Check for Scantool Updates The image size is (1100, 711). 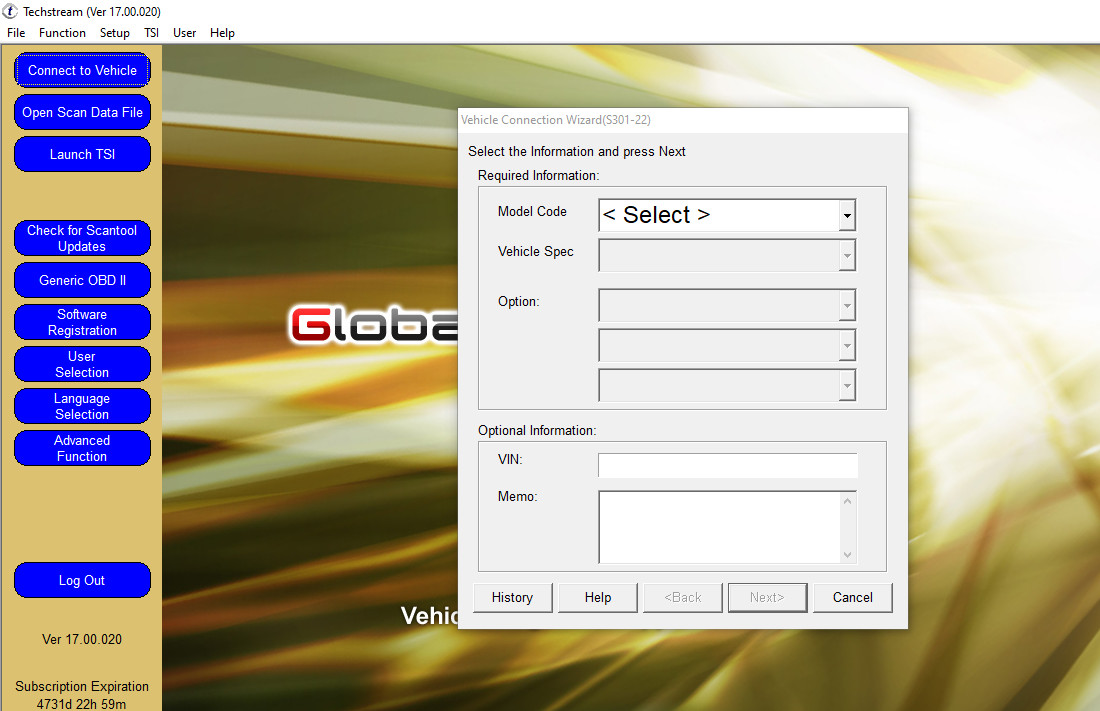[82, 239]
